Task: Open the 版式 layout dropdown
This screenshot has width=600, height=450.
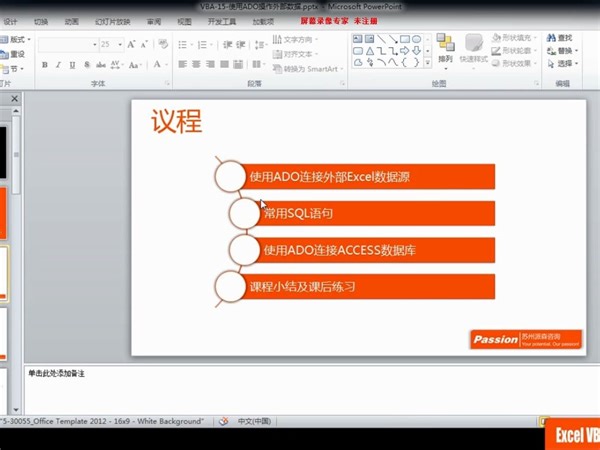Action: (16, 39)
